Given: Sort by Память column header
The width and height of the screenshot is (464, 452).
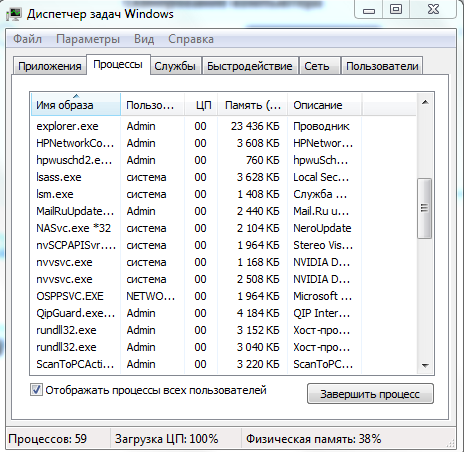Looking at the screenshot, I should point(252,105).
